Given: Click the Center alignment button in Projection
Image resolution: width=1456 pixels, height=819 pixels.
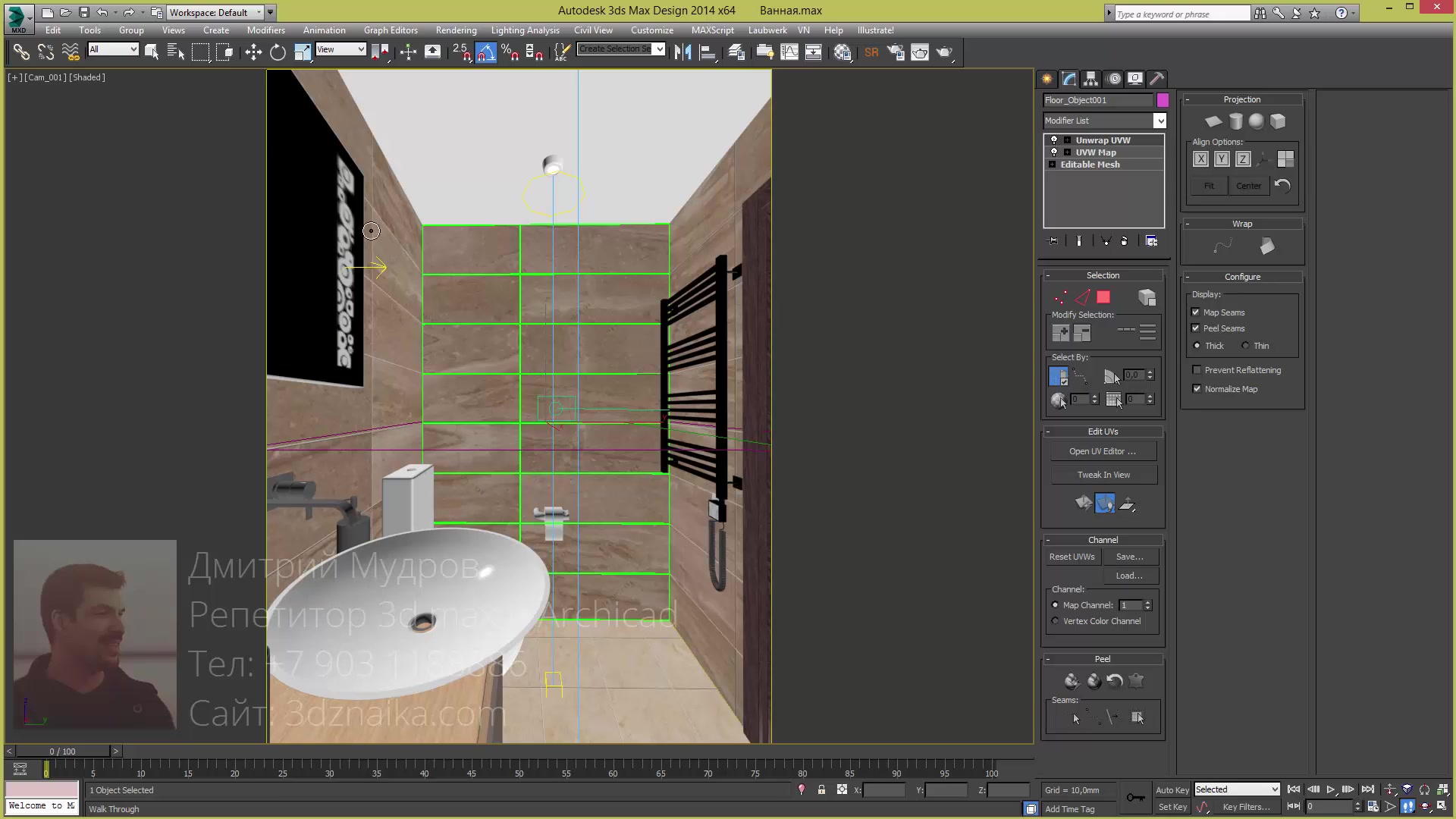Looking at the screenshot, I should click(x=1248, y=184).
